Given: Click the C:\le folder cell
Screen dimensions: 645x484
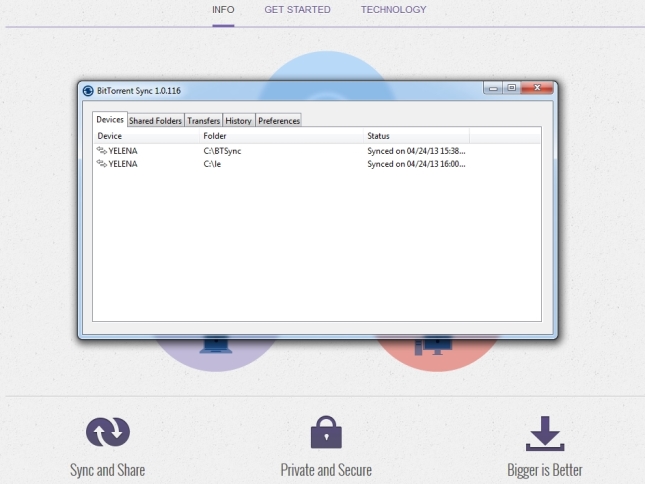Looking at the screenshot, I should [x=212, y=164].
